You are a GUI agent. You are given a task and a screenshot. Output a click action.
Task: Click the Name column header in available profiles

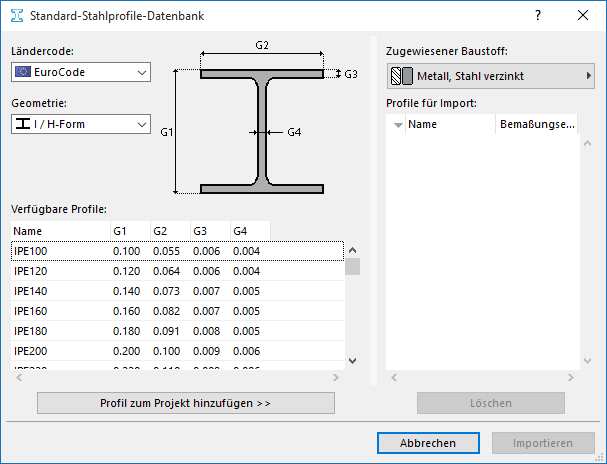pyautogui.click(x=61, y=231)
